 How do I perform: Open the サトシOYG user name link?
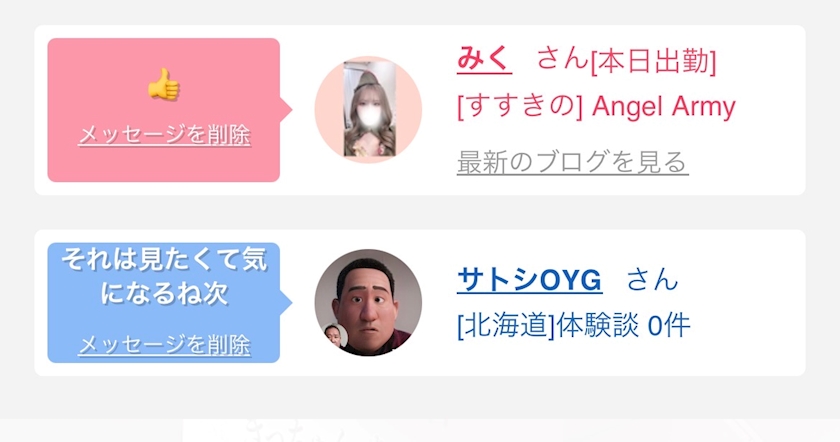pos(529,280)
